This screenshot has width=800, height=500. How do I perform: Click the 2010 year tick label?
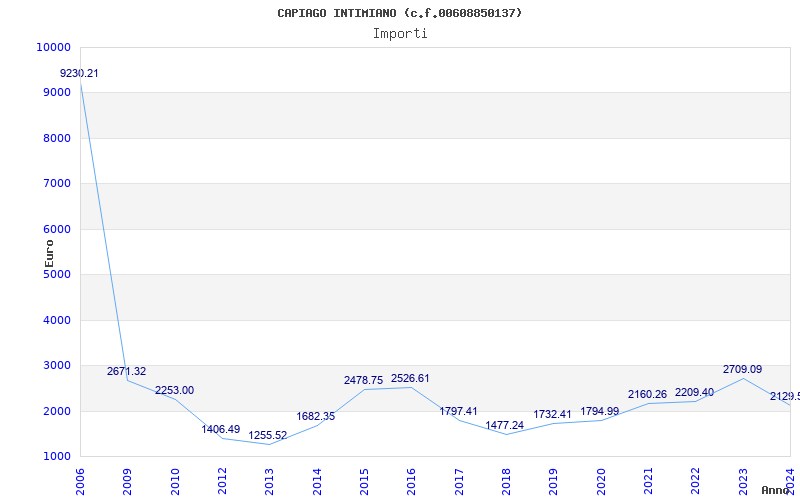coord(174,481)
